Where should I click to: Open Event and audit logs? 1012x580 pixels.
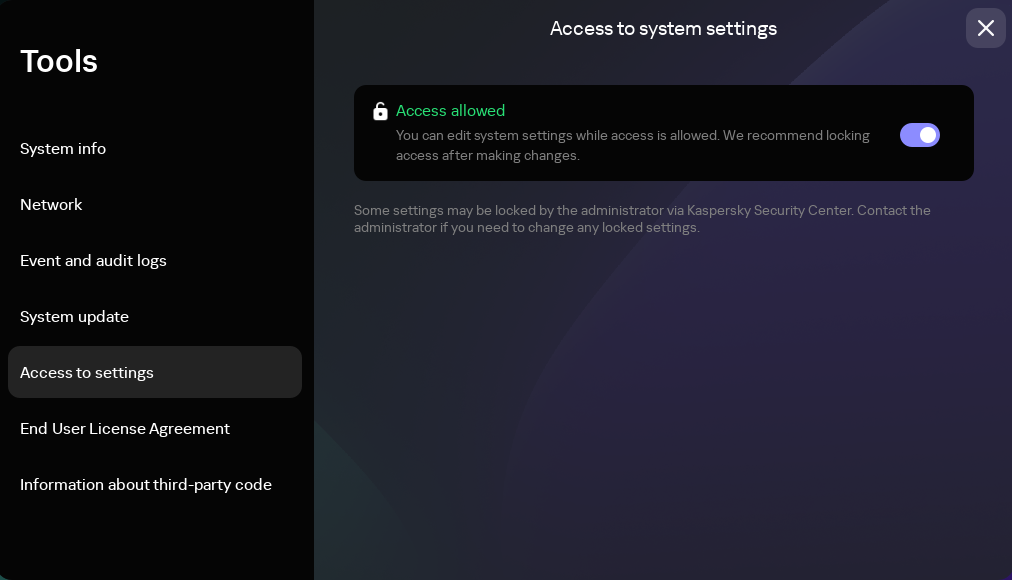(93, 260)
